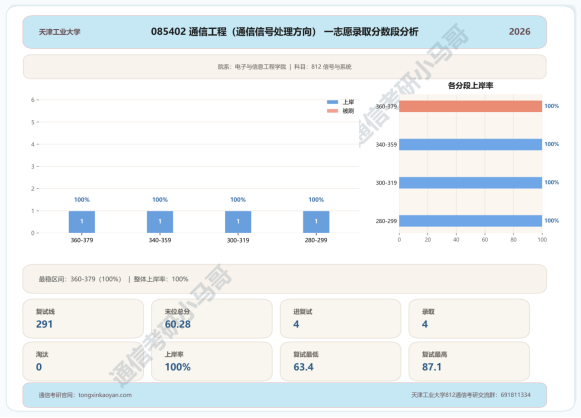
Task: Click y-axis tick label 6
Action: click(x=33, y=100)
